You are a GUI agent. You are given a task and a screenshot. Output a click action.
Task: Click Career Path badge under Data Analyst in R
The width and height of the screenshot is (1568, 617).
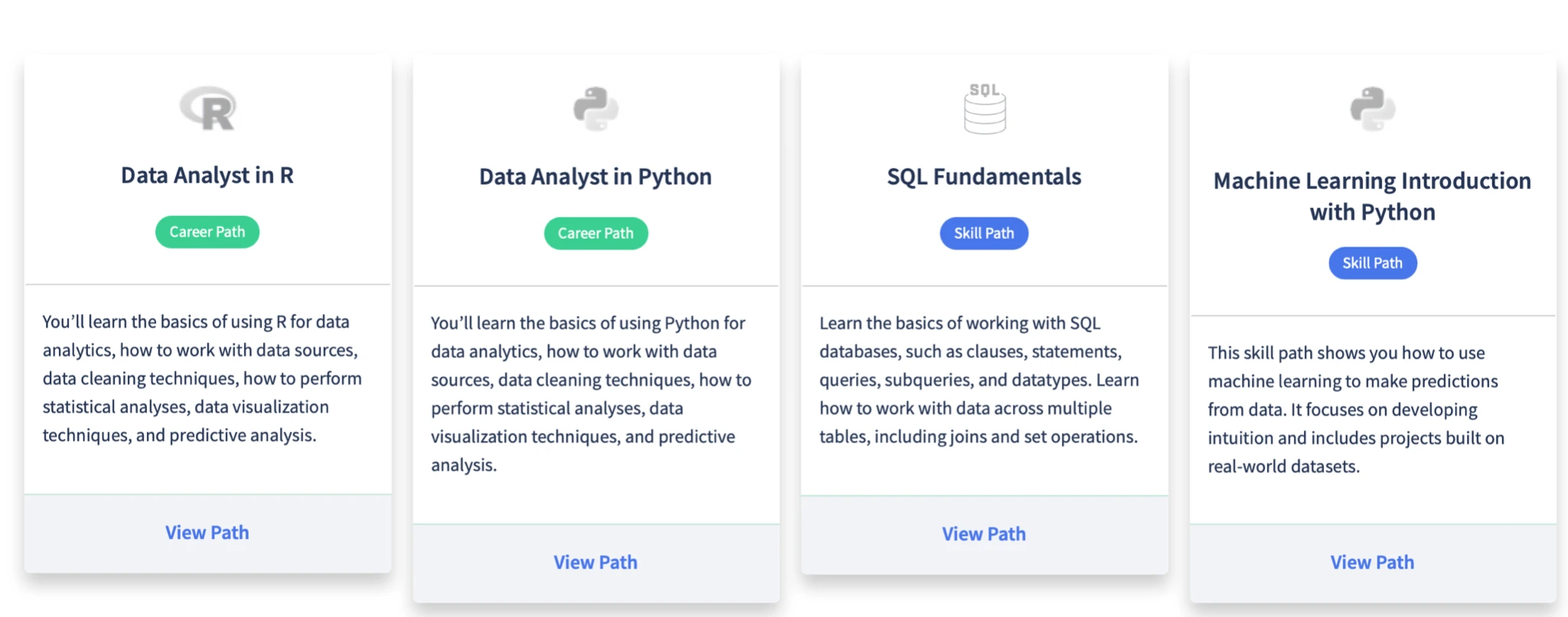pyautogui.click(x=207, y=232)
